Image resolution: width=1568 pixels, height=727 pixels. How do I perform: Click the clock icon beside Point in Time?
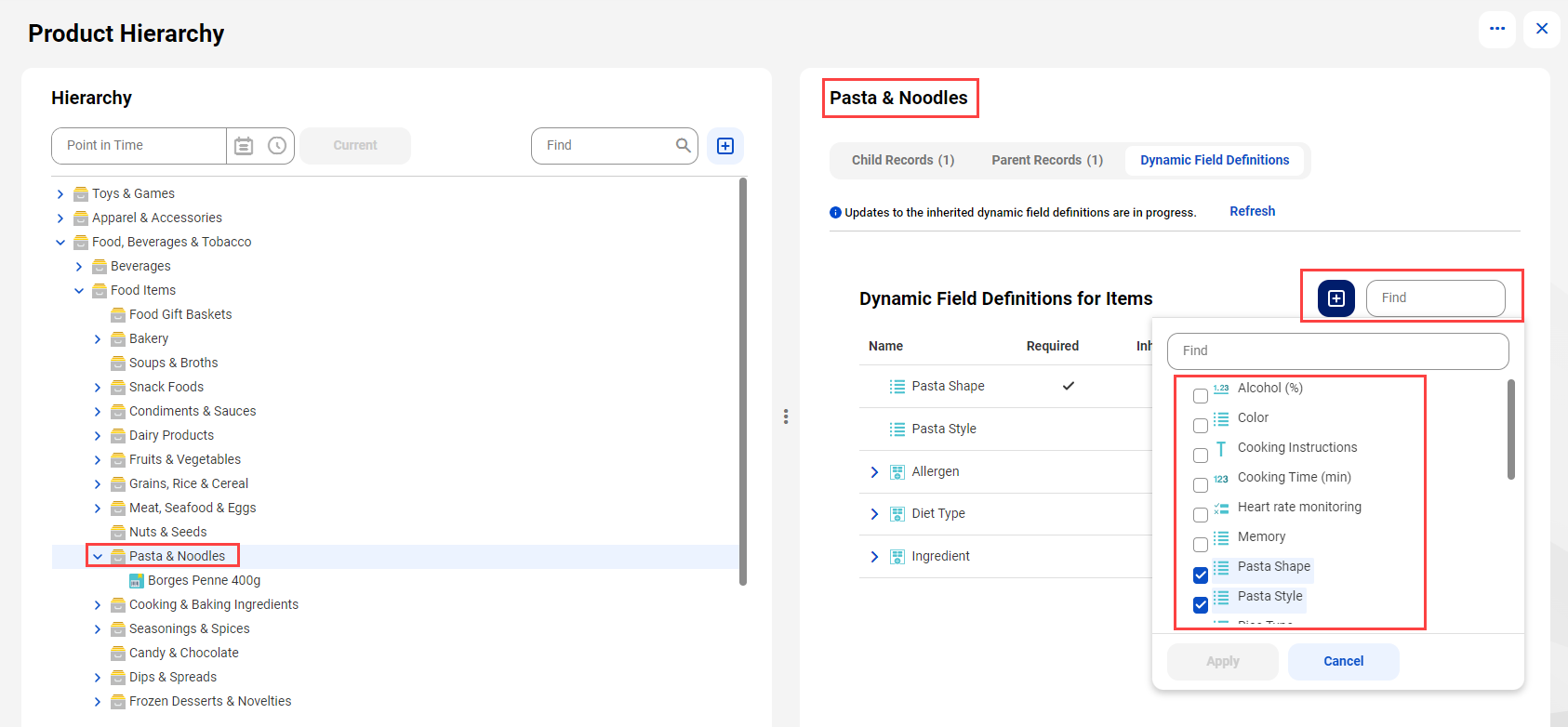[277, 146]
